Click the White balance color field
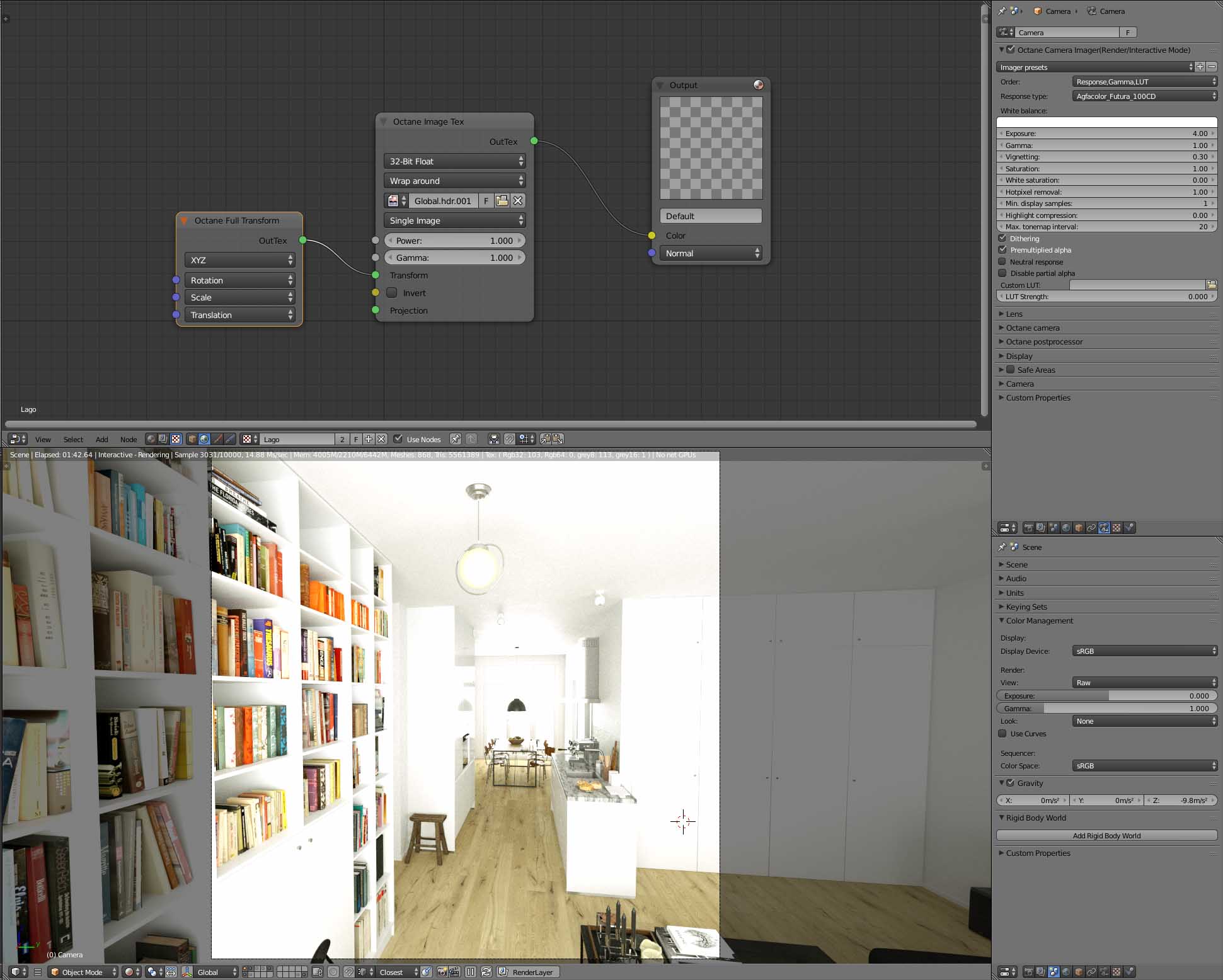The image size is (1223, 980). pos(1106,122)
